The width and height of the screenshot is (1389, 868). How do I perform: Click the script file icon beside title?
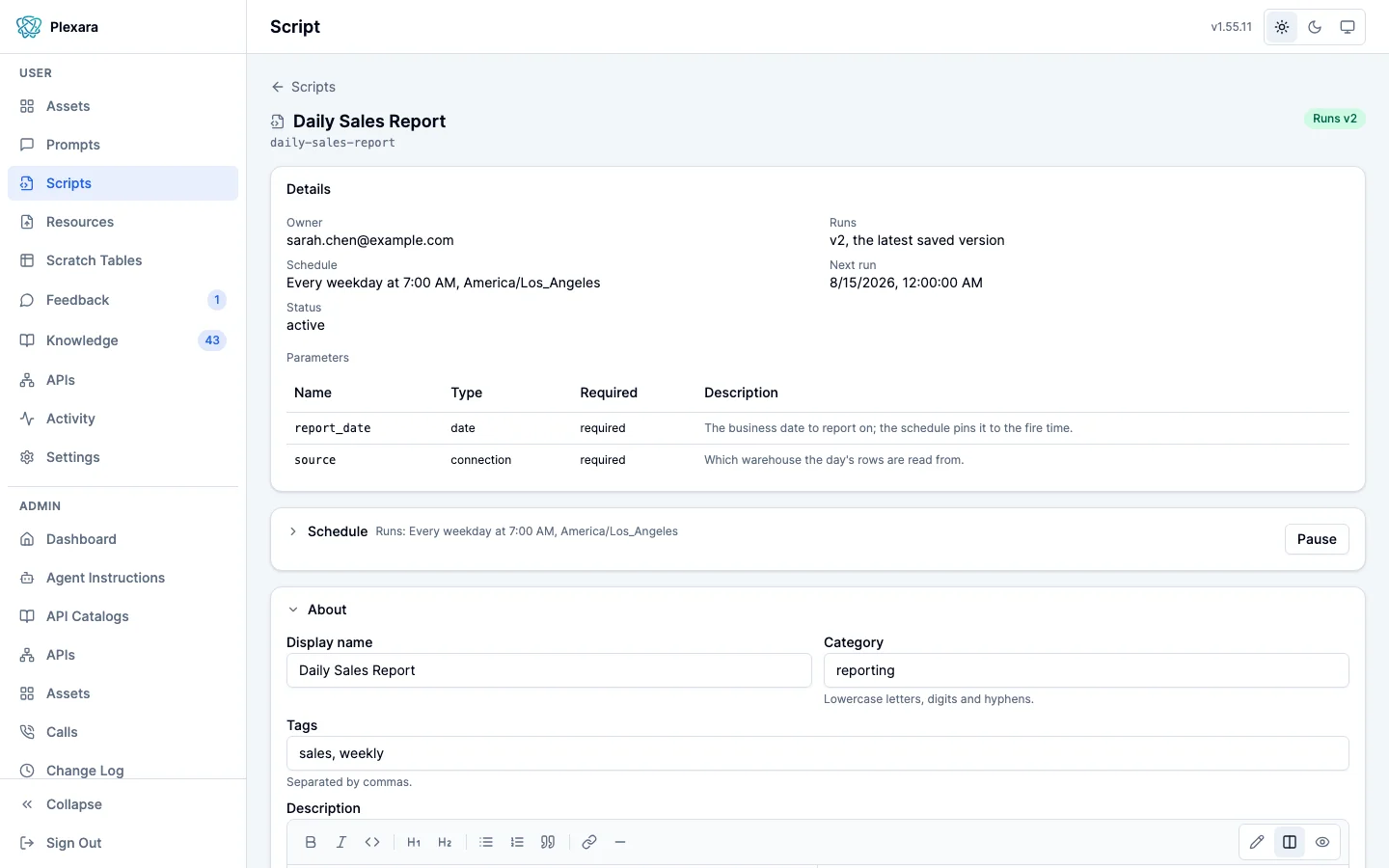(x=277, y=122)
